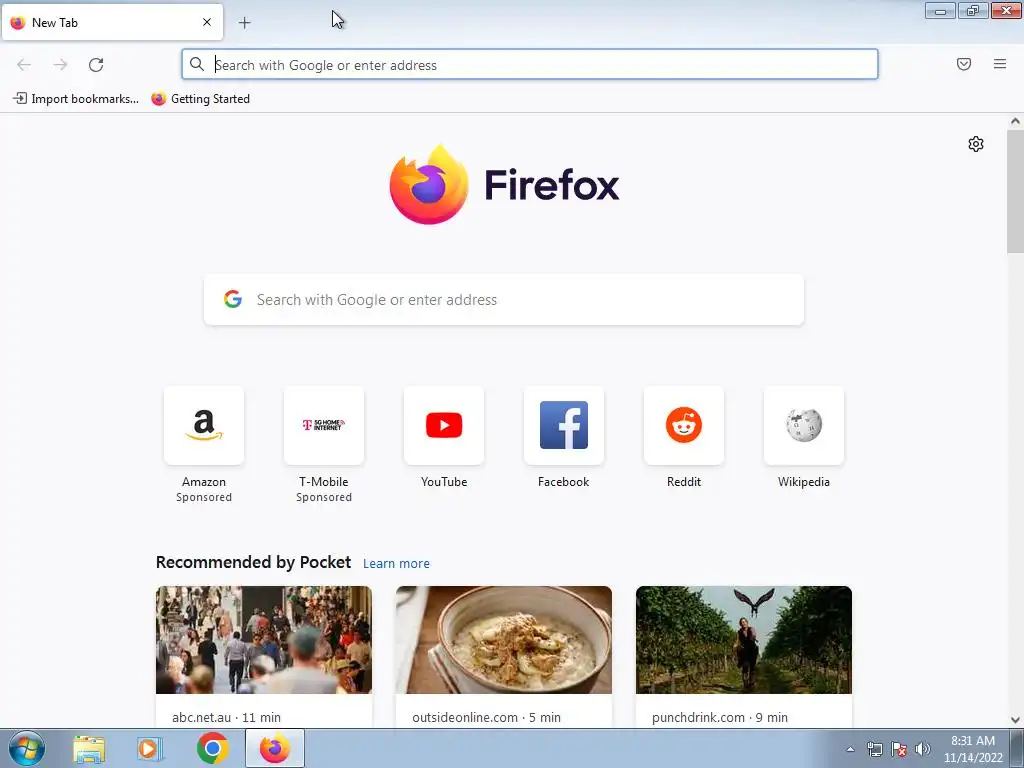This screenshot has width=1024, height=768.
Task: Select the New Tab tab
Action: 112,22
